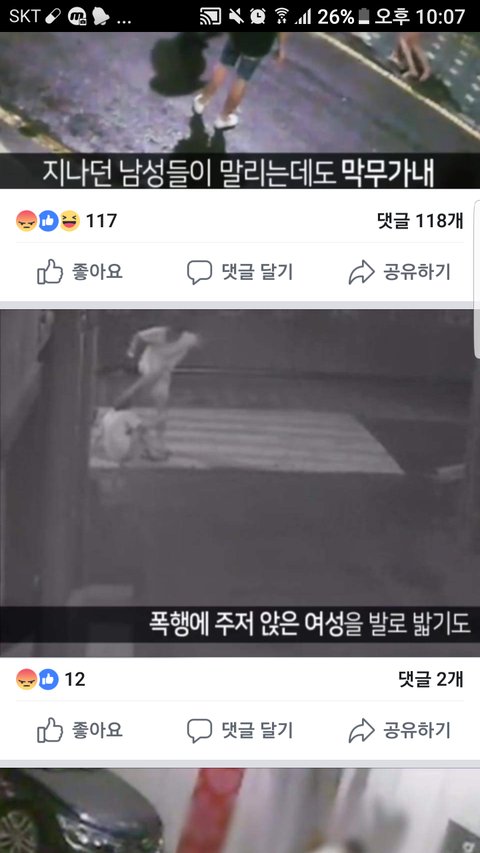Tap the alarm clock icon in status bar
This screenshot has width=480, height=853.
[258, 16]
